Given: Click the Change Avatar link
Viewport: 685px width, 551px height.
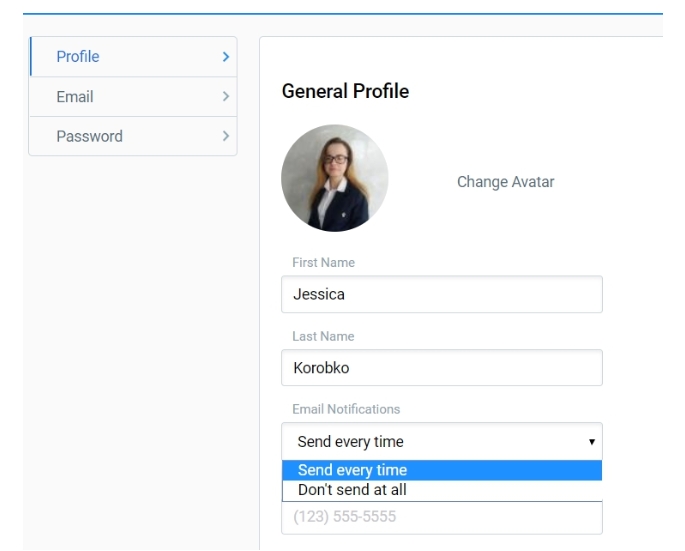Looking at the screenshot, I should (505, 182).
